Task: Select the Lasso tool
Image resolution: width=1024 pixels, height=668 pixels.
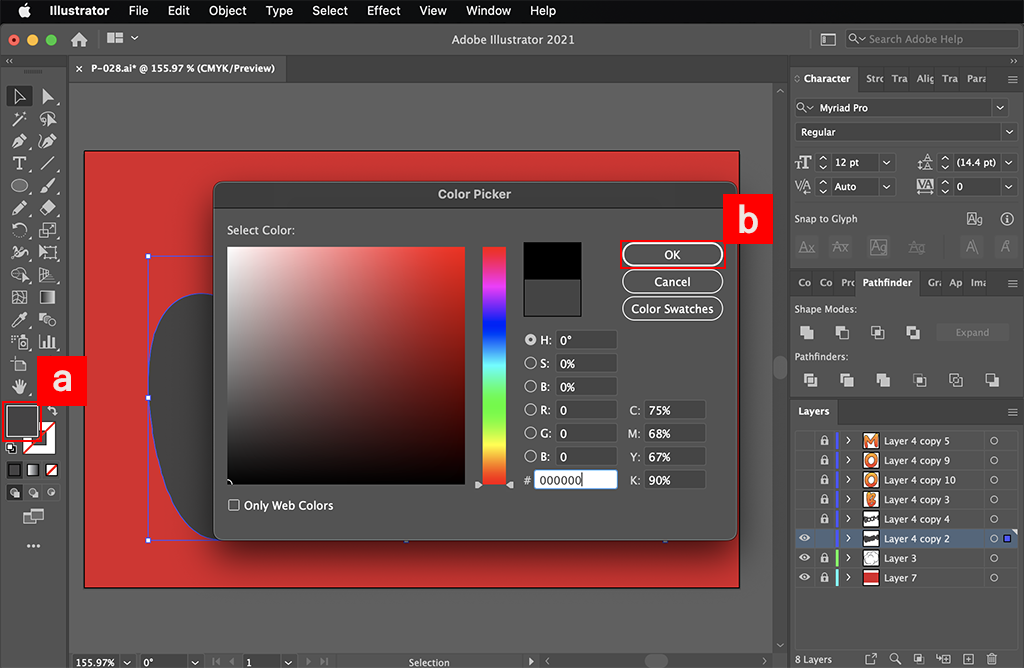Action: click(x=48, y=119)
